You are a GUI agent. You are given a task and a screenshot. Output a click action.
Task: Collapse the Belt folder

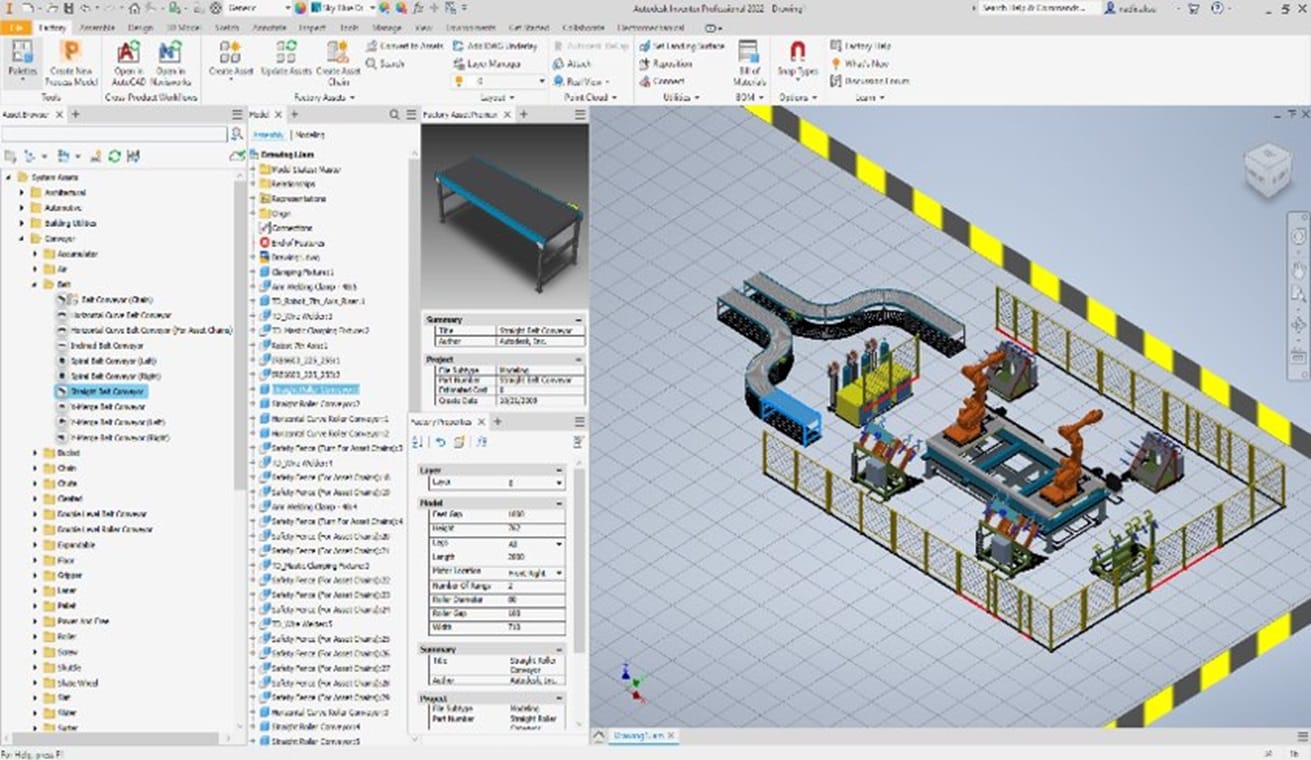pos(36,285)
